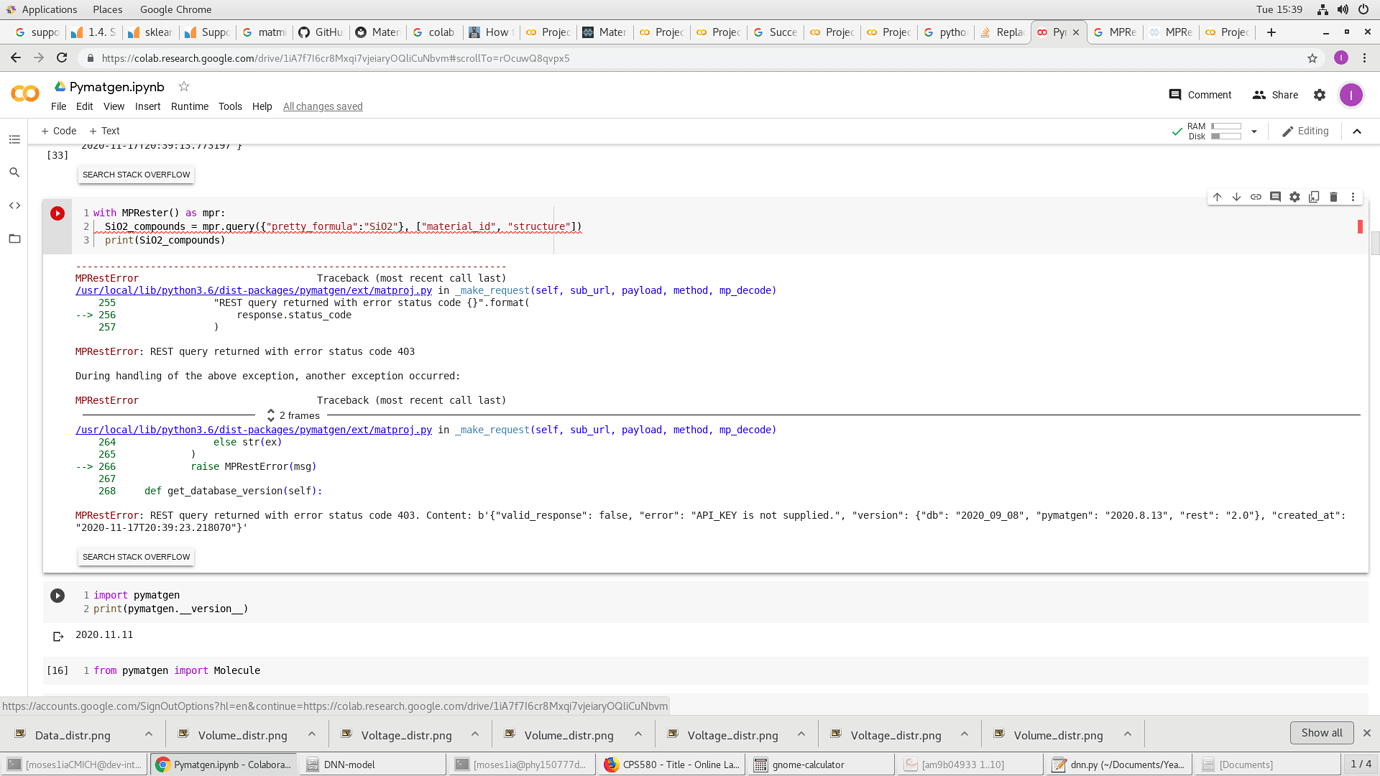Open the RAM/Disk resources dropdown arrow
Viewport: 1380px width, 776px height.
point(1254,131)
